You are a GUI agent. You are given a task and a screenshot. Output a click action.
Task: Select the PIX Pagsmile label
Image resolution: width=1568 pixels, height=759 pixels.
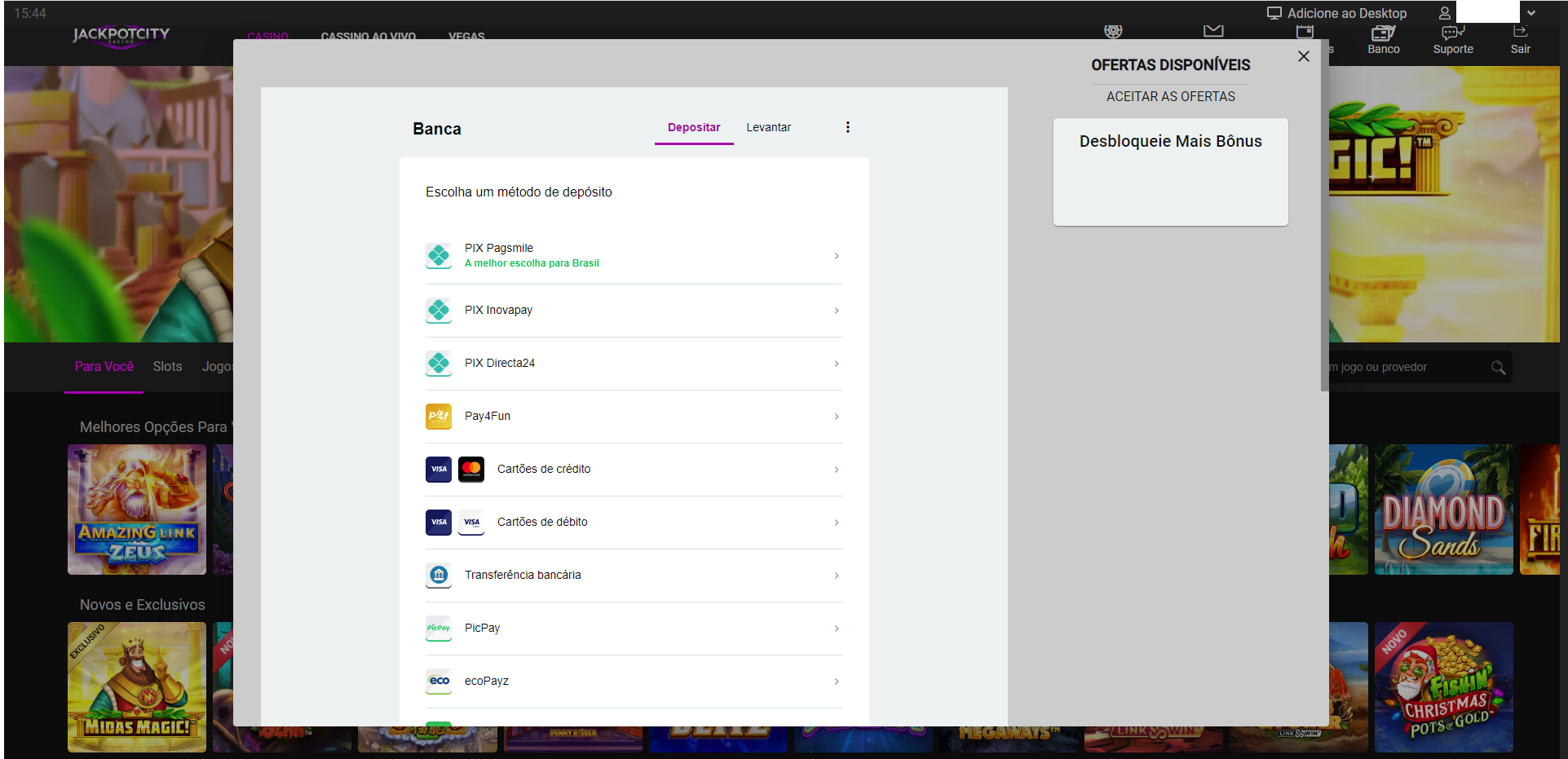point(499,248)
